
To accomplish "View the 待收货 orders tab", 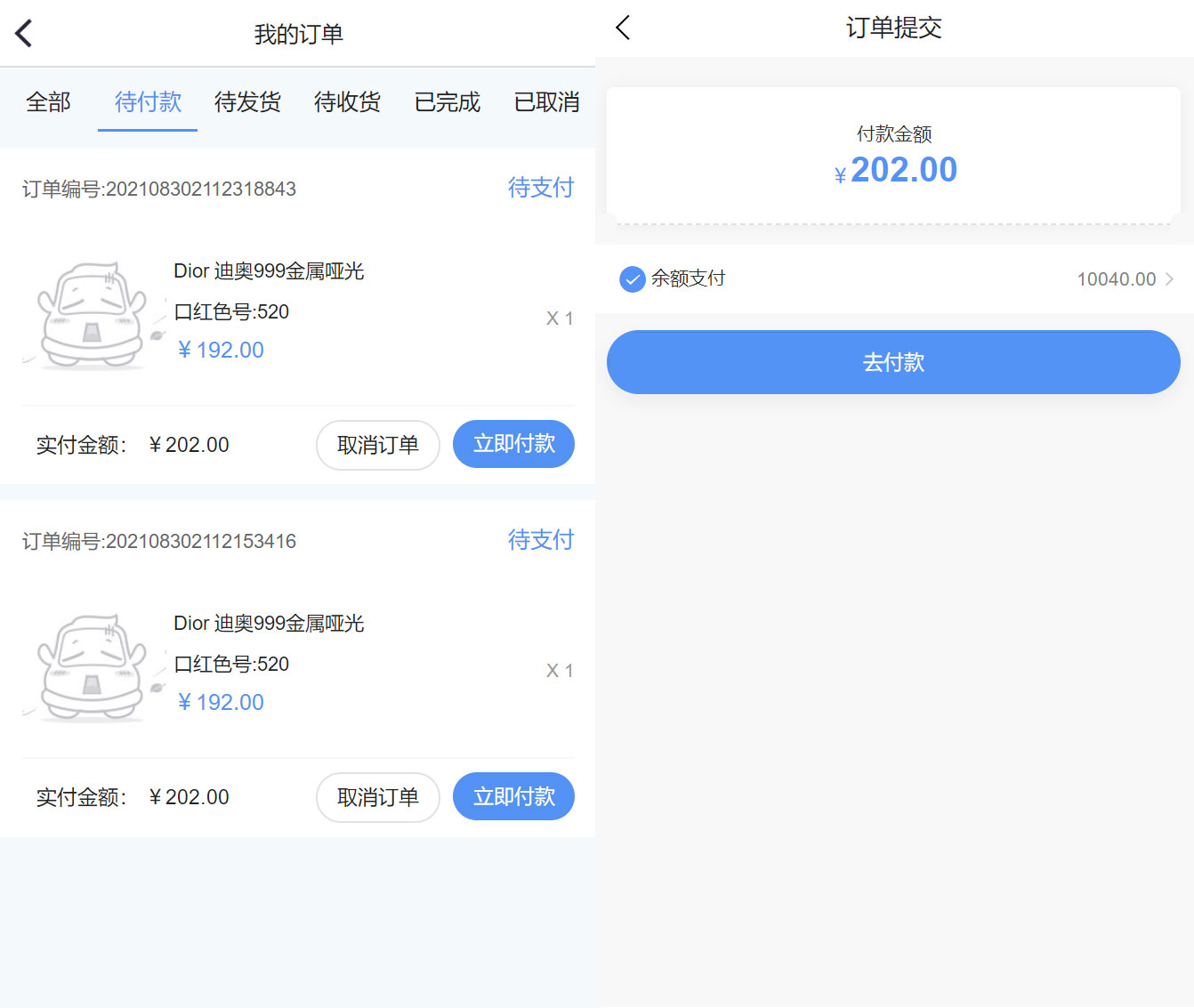I will (347, 102).
